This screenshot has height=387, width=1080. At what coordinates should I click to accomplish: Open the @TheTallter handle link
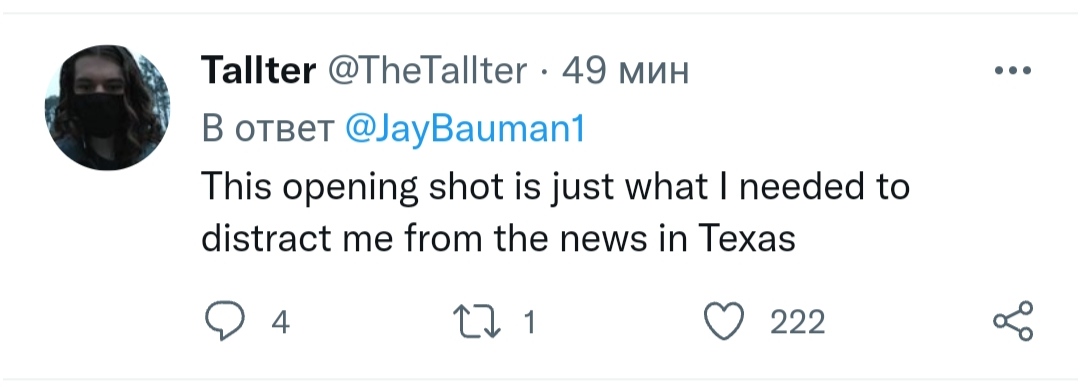(x=427, y=70)
